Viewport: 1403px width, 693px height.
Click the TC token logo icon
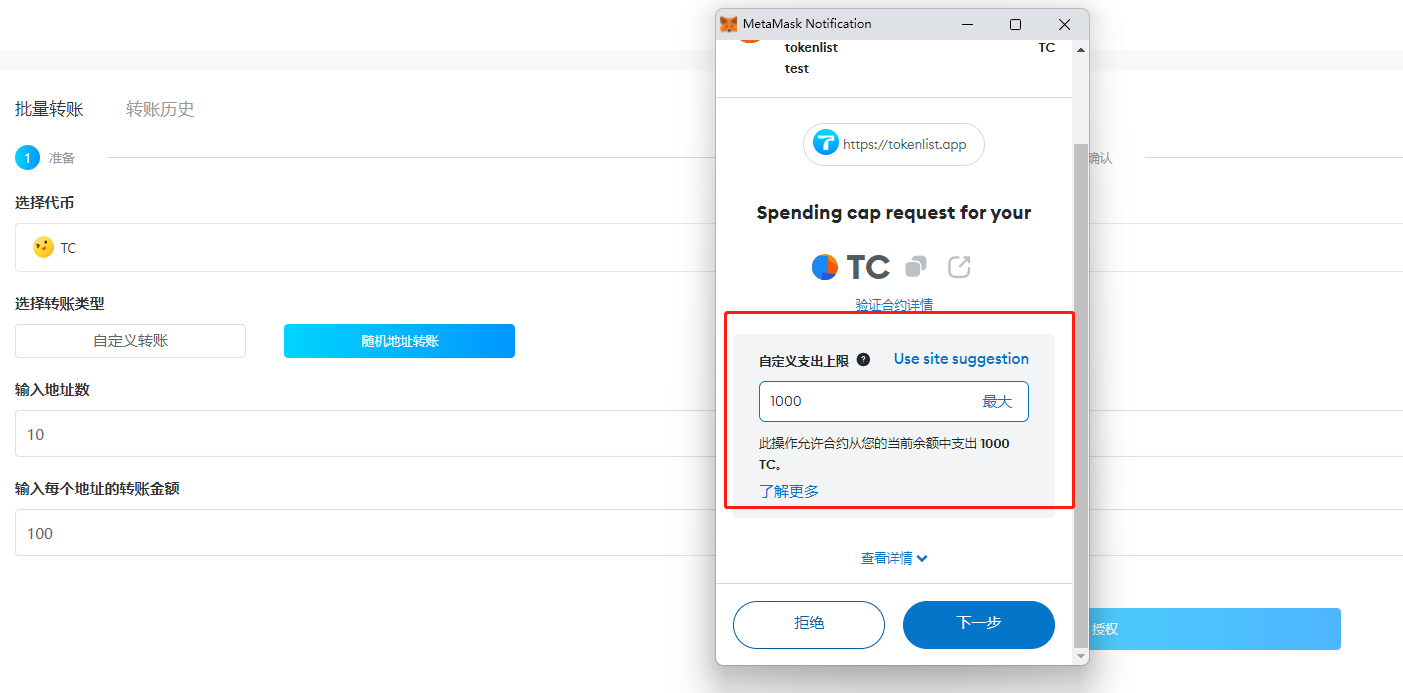(x=825, y=267)
